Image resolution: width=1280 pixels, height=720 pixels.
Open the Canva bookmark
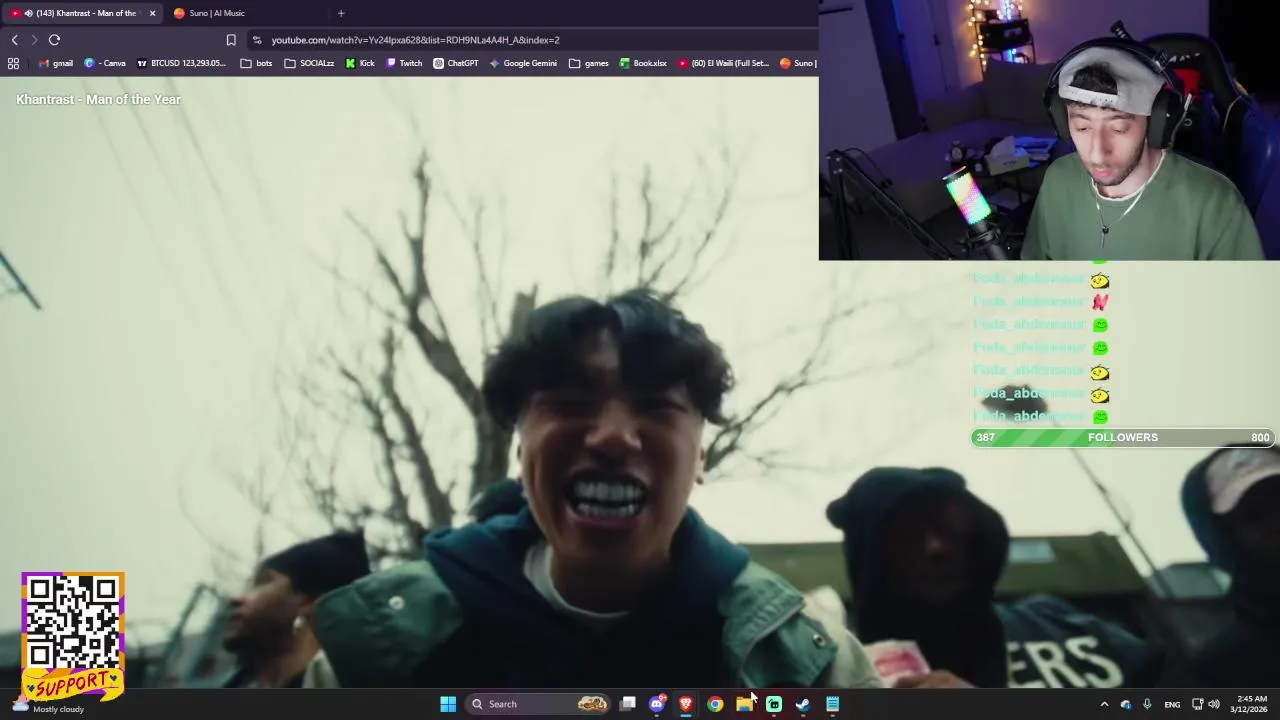(105, 63)
